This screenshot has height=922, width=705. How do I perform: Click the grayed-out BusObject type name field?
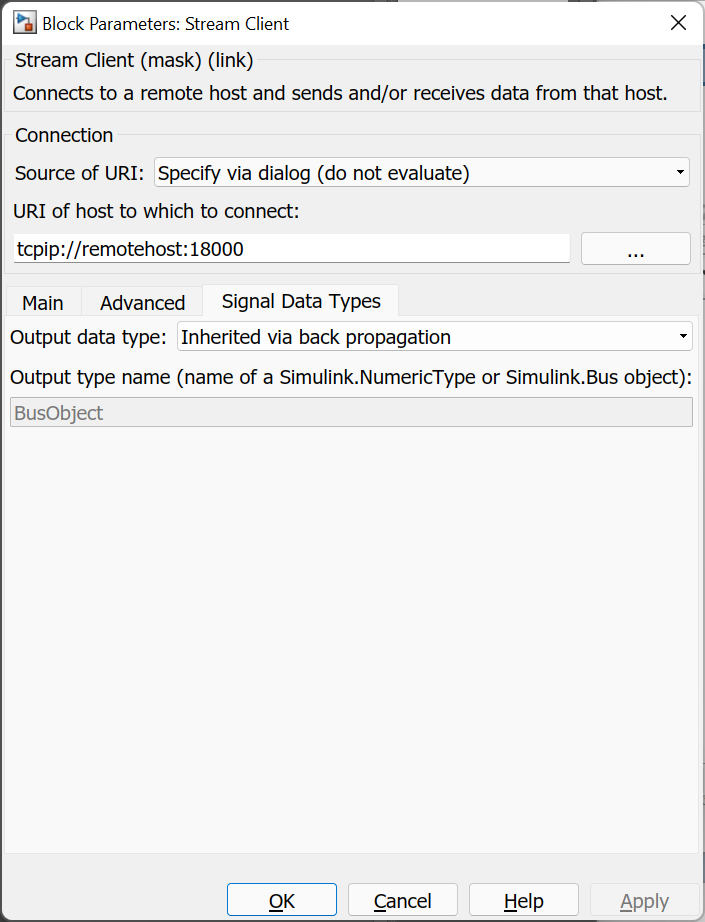[x=350, y=411]
